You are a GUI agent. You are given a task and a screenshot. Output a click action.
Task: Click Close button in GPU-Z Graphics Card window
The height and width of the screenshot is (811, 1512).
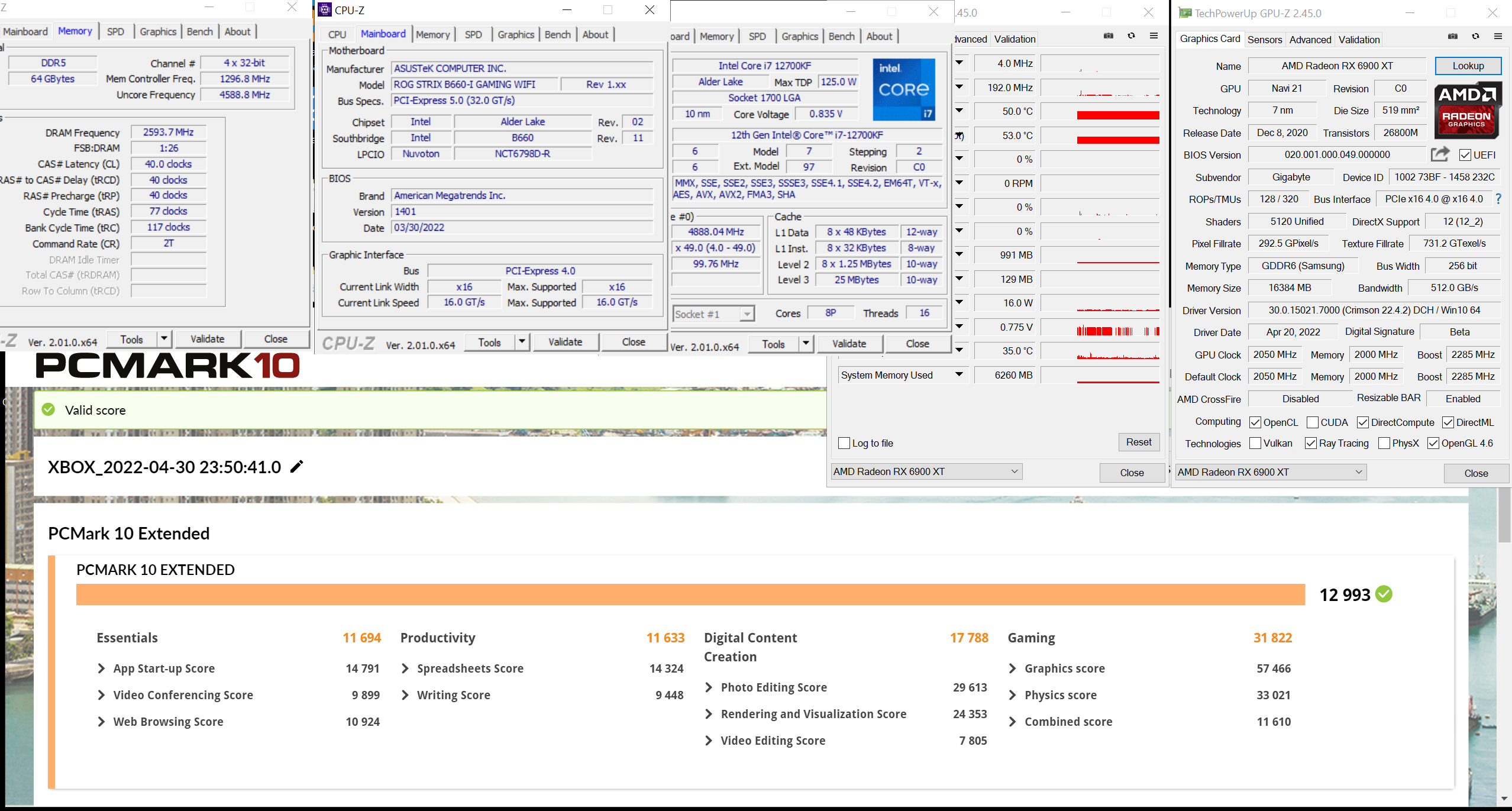point(1476,473)
